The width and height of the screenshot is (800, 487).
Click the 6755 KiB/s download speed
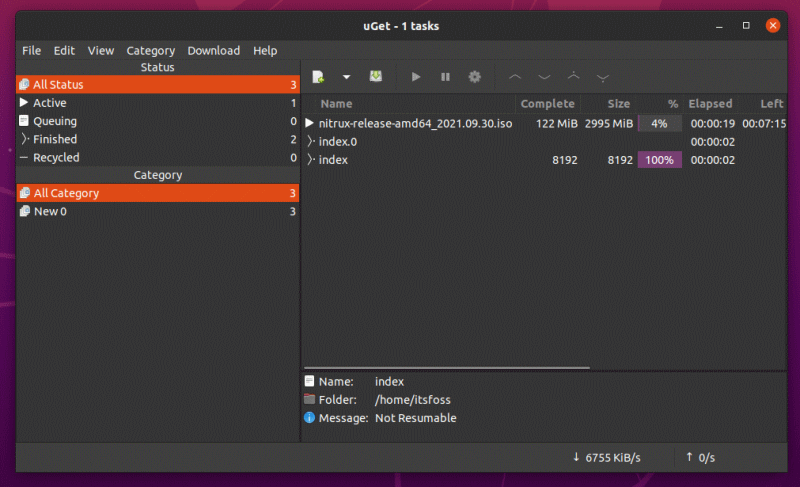pos(613,458)
